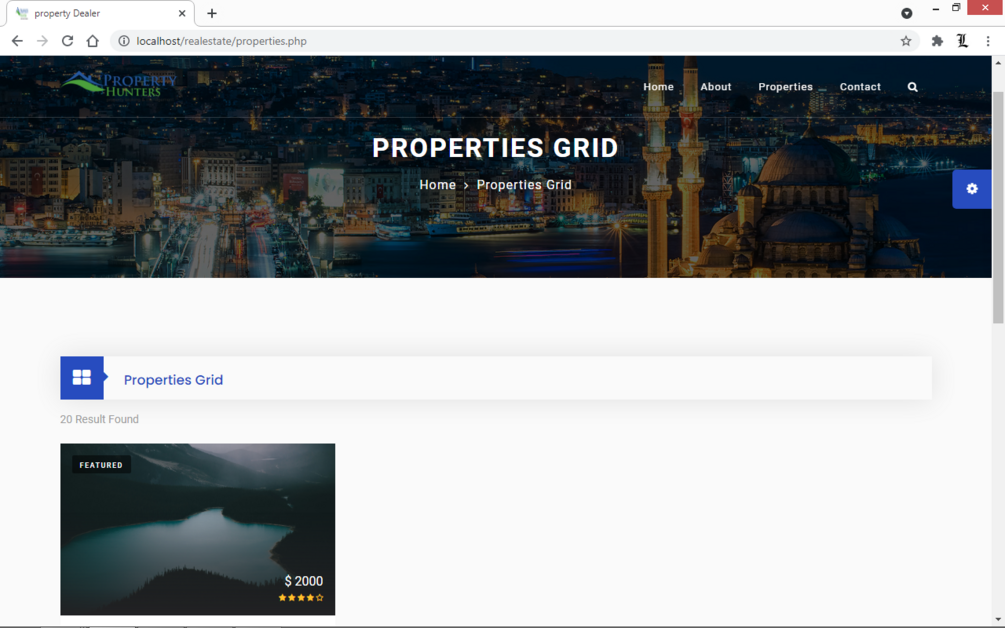
Task: Click the L extension icon
Action: 962,41
